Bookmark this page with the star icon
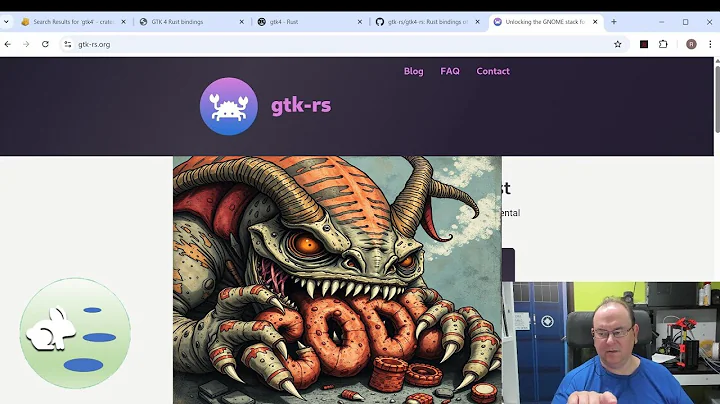 click(618, 44)
